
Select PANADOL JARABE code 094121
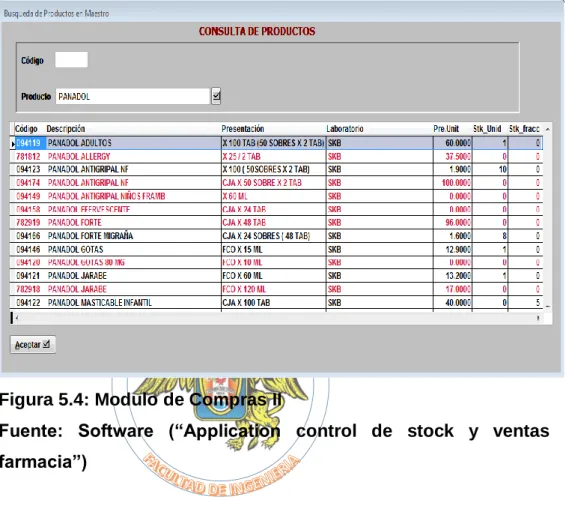(x=29, y=276)
